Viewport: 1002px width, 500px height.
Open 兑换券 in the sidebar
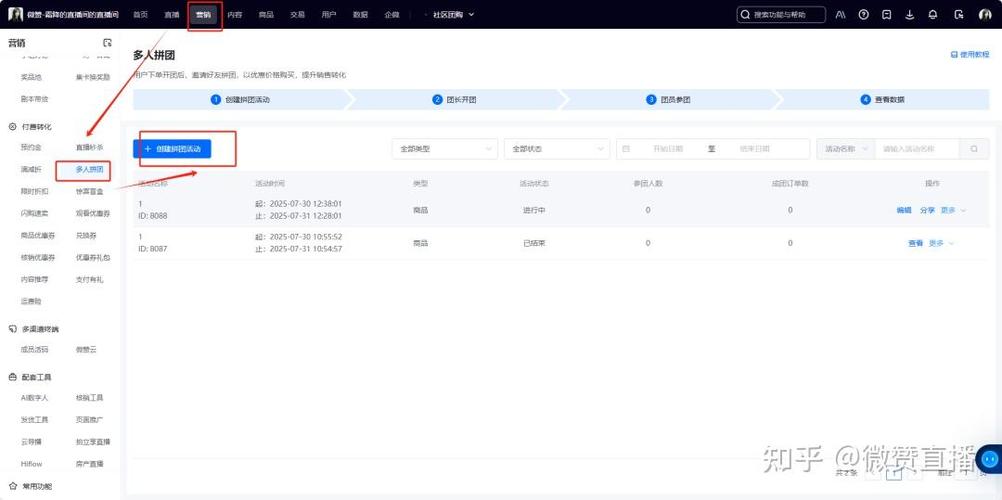[x=86, y=235]
